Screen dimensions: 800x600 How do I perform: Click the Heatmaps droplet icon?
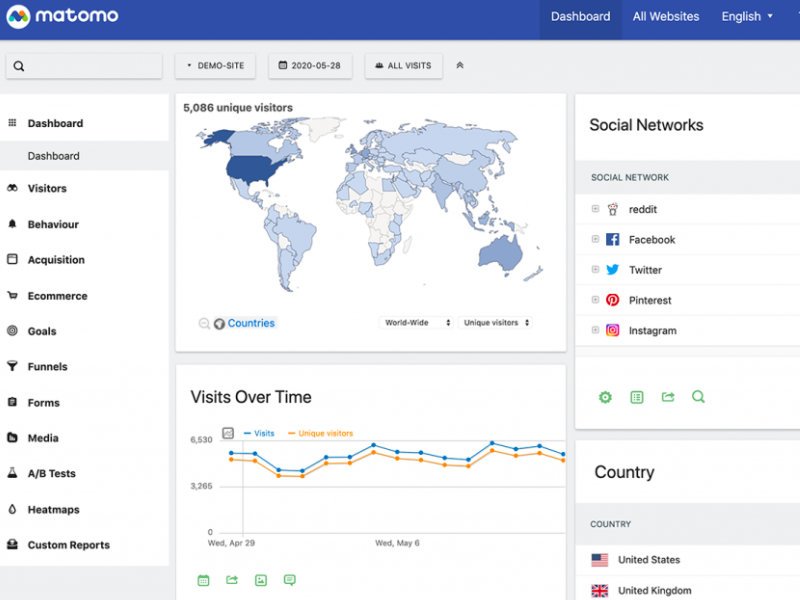pos(12,509)
